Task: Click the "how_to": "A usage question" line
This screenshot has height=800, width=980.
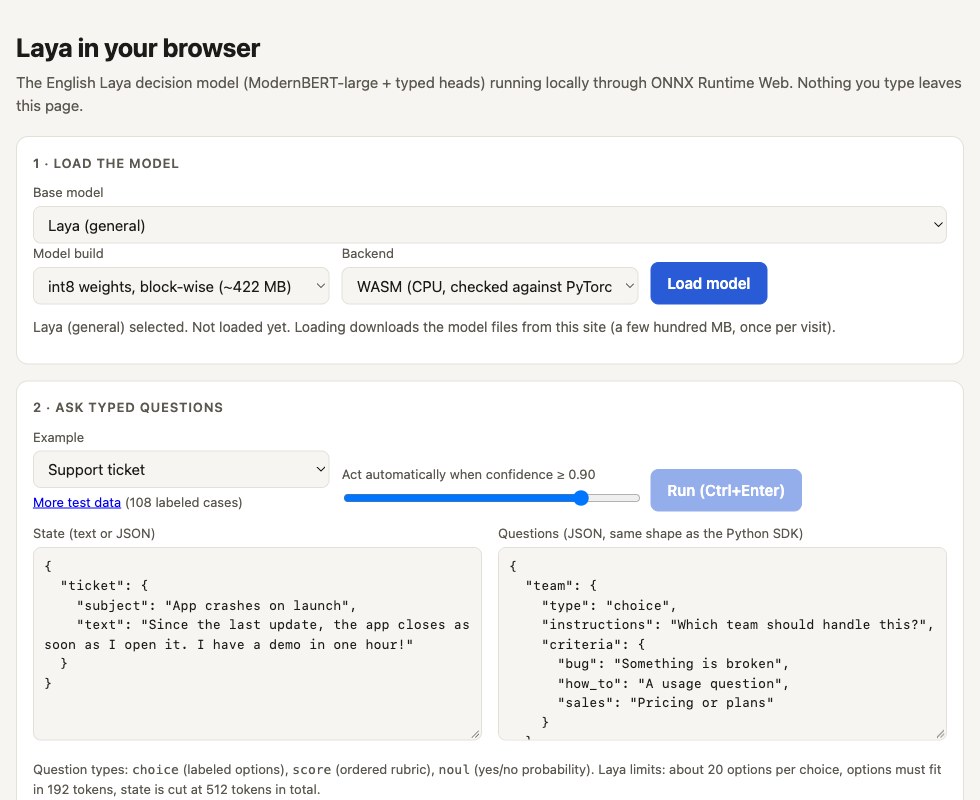Action: click(673, 683)
